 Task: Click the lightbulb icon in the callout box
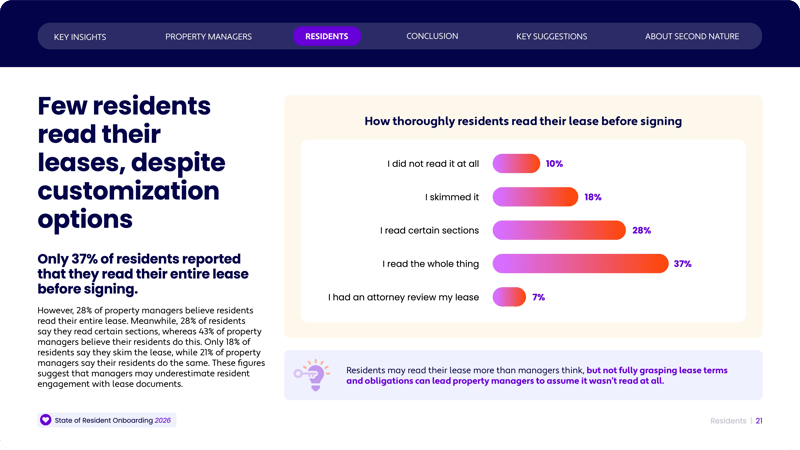pyautogui.click(x=314, y=374)
